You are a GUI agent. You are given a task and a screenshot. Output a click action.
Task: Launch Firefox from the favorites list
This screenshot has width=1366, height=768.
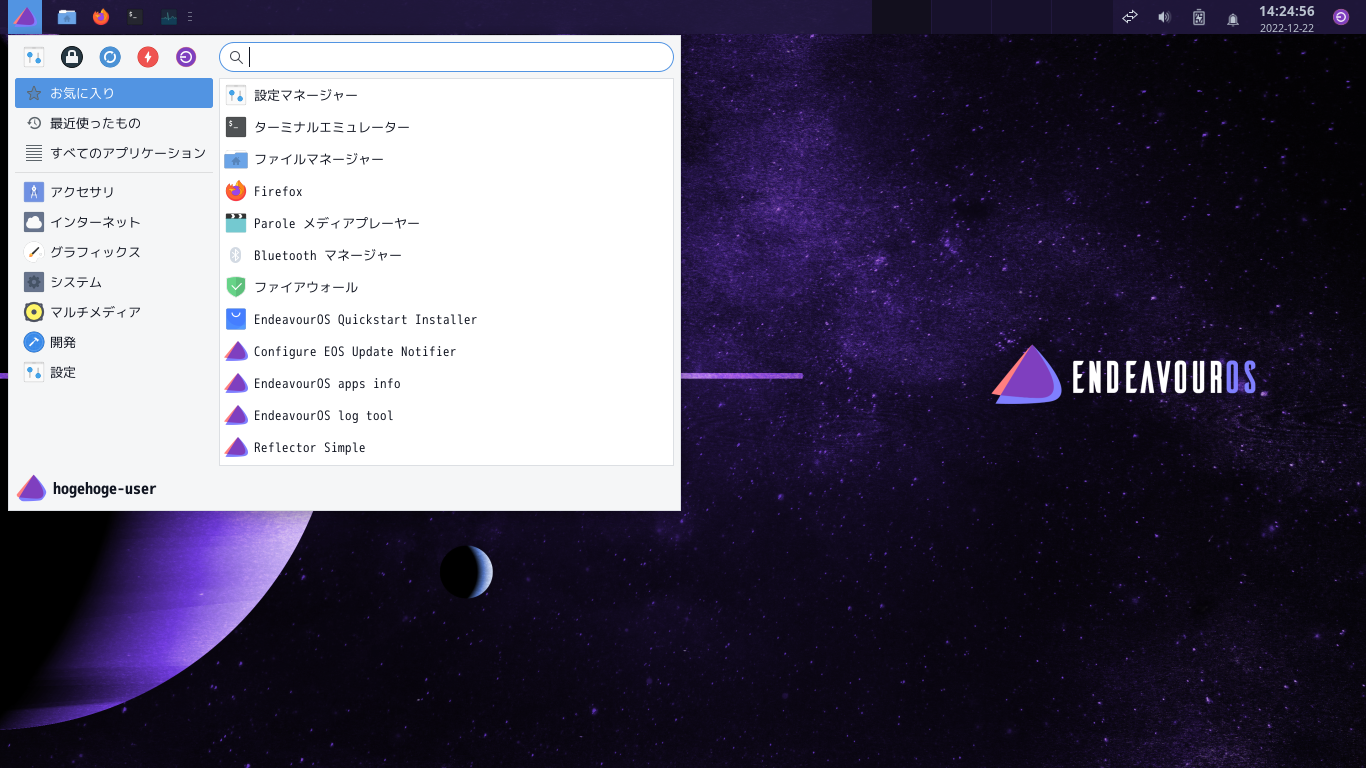coord(446,191)
